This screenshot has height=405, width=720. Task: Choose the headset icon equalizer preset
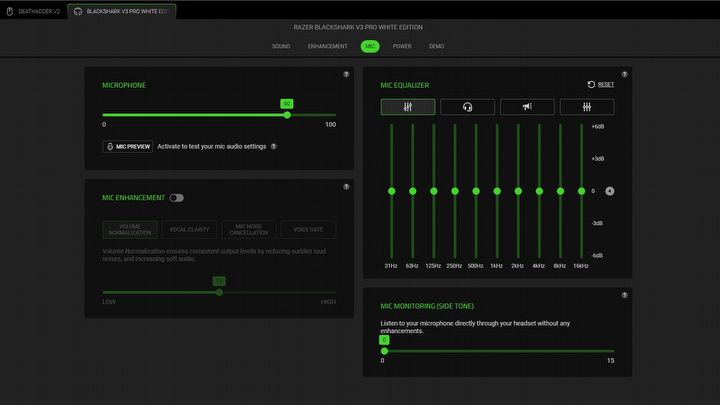coord(467,107)
